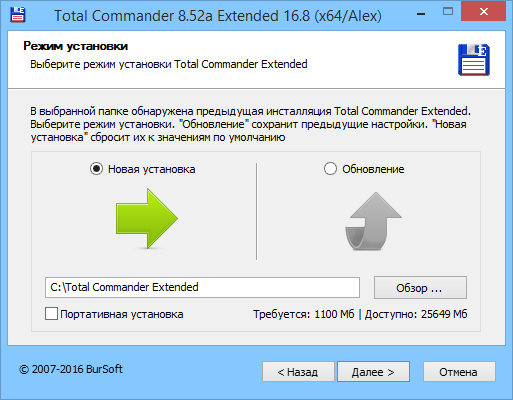Click the Режим установки heading
Image resolution: width=513 pixels, height=400 pixels.
pyautogui.click(x=76, y=46)
